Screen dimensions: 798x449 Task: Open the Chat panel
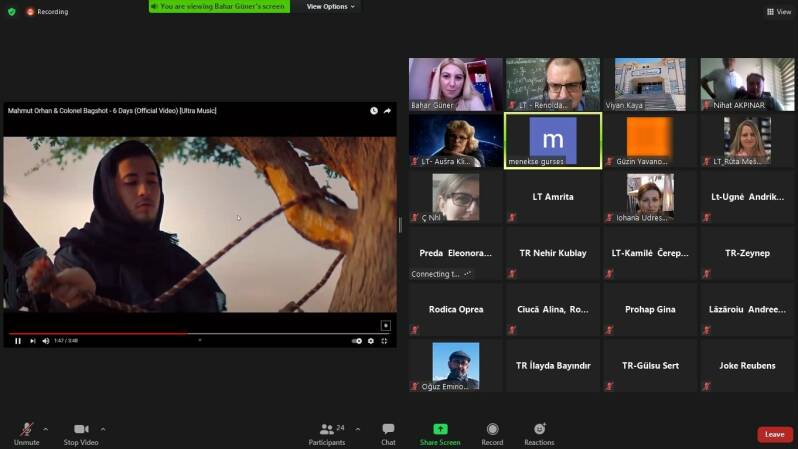point(388,434)
